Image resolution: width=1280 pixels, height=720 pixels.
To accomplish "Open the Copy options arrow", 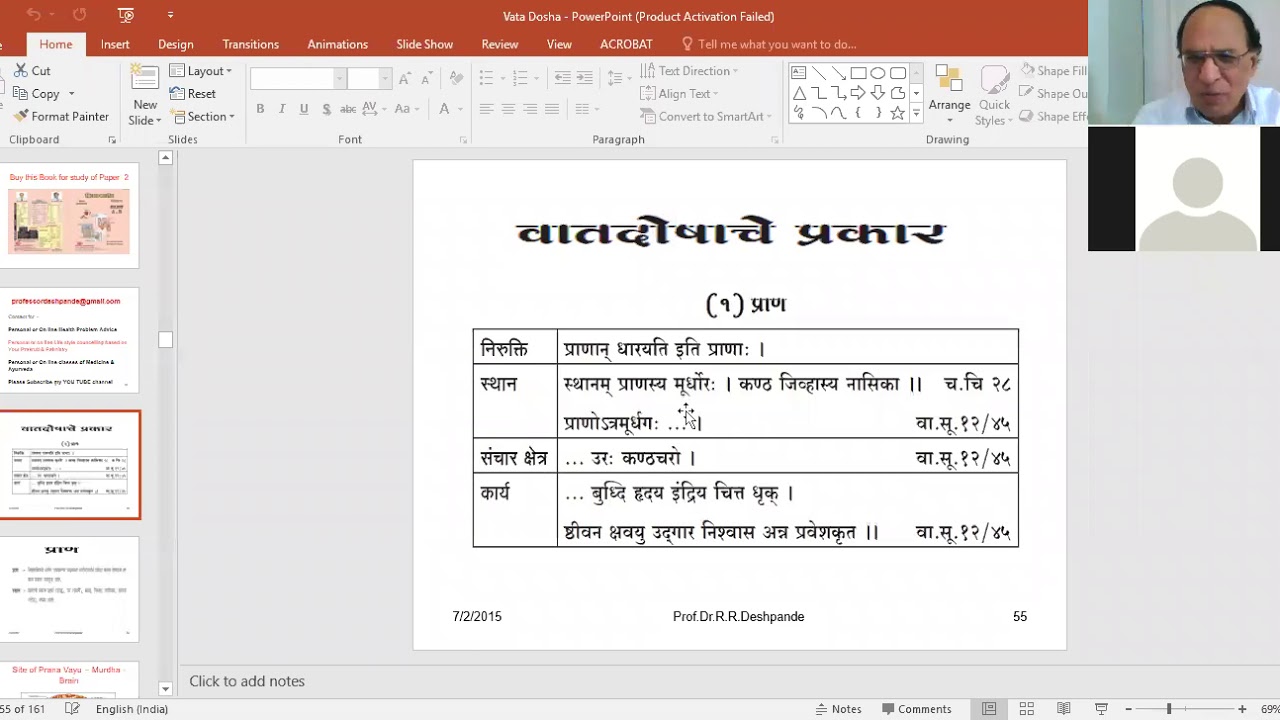I will coord(71,94).
